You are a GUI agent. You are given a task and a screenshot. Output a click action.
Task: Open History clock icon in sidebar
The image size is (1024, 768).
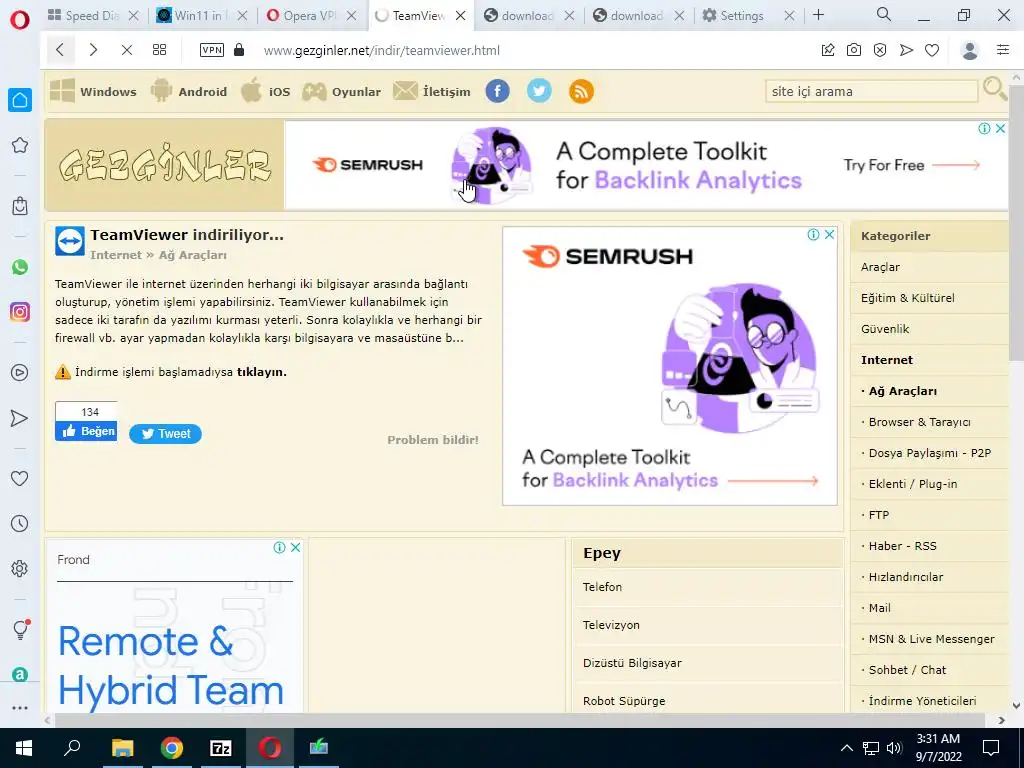pyautogui.click(x=20, y=524)
